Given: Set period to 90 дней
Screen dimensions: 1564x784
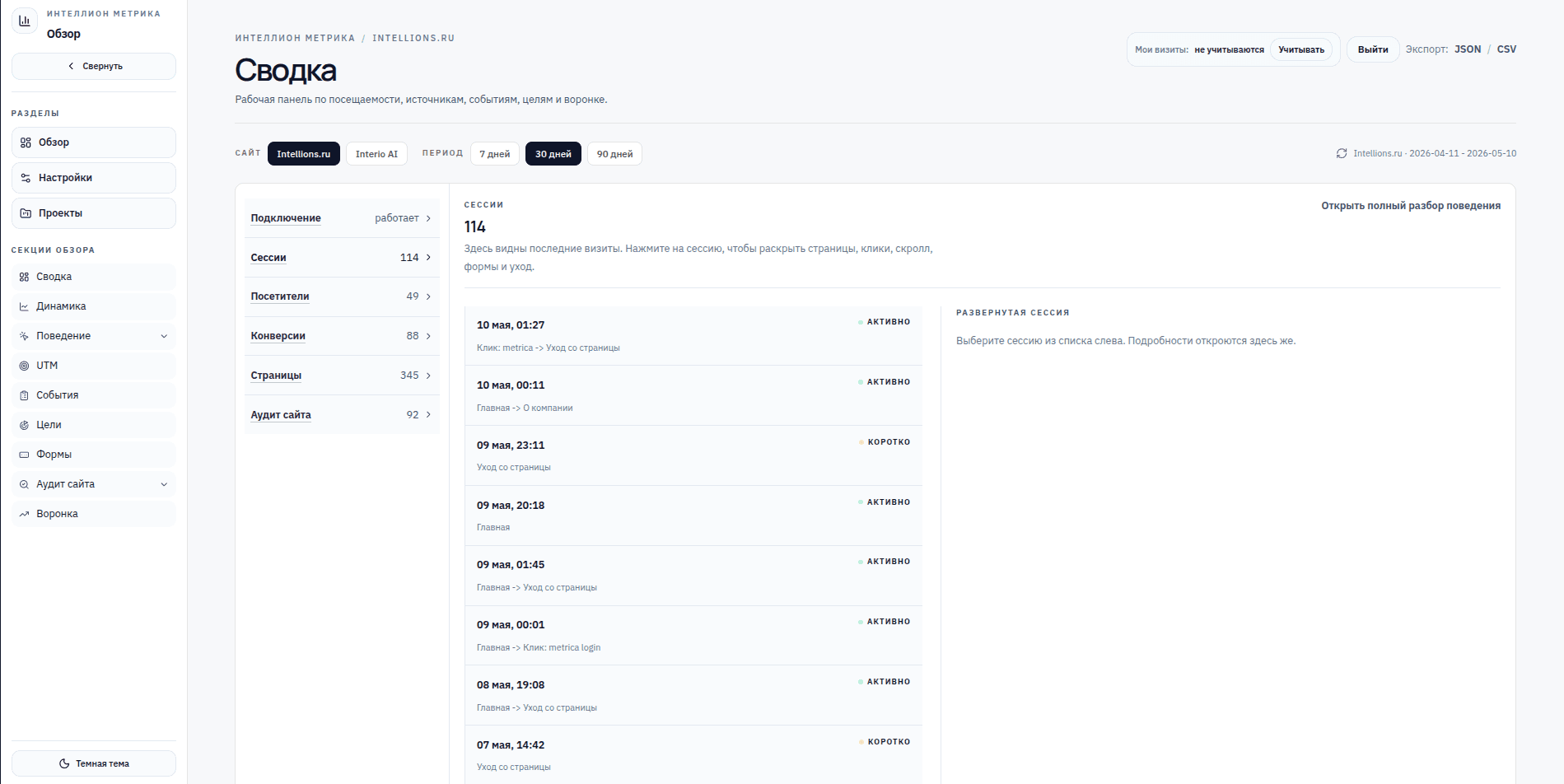Looking at the screenshot, I should pos(614,154).
